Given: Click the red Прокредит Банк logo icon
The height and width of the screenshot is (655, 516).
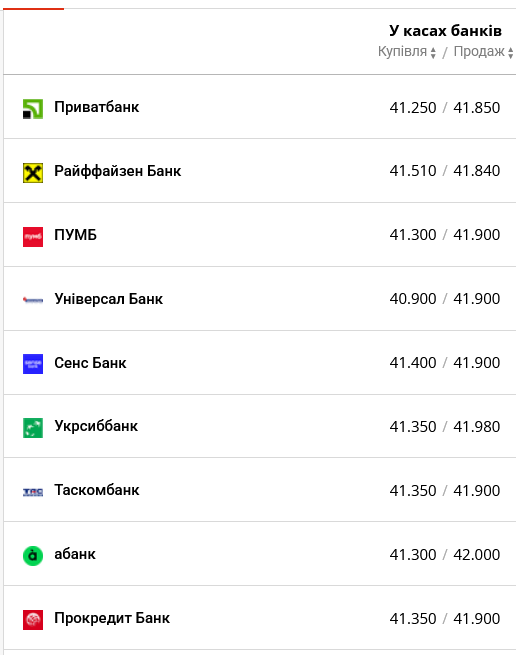Looking at the screenshot, I should 33,619.
